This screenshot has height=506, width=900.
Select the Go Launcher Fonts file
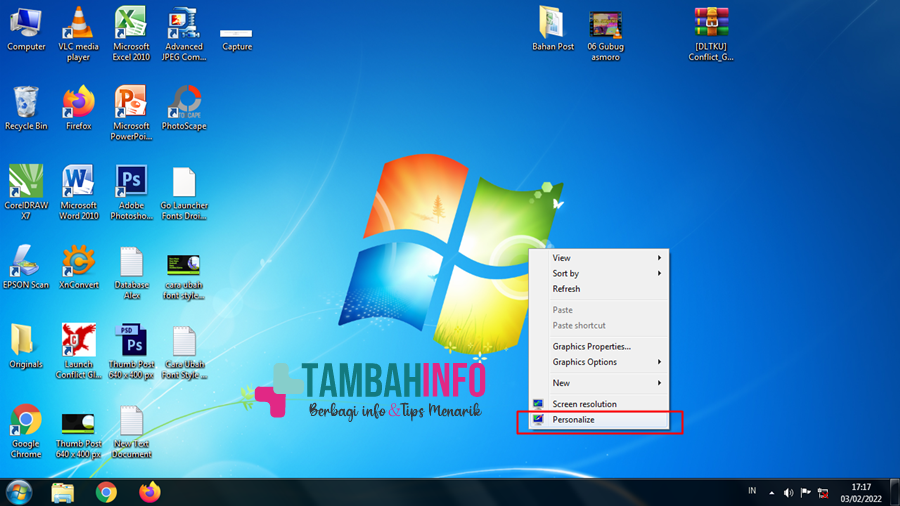point(184,193)
